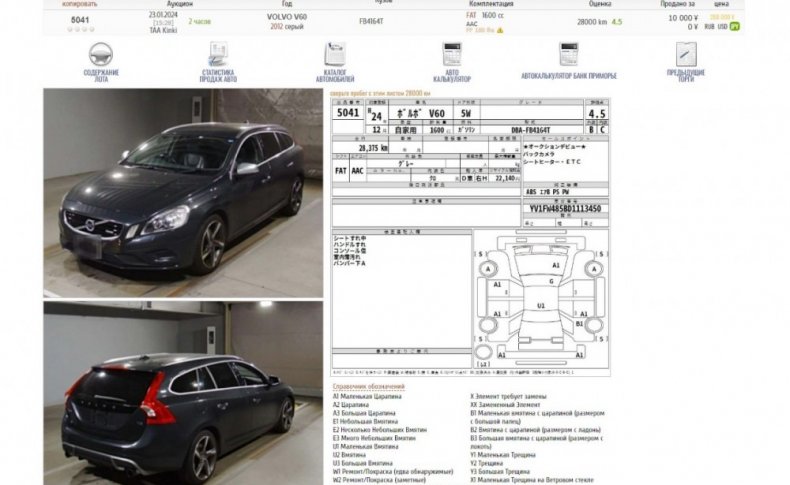Open the Справочник обозначений link
This screenshot has width=790, height=485.
pos(368,386)
